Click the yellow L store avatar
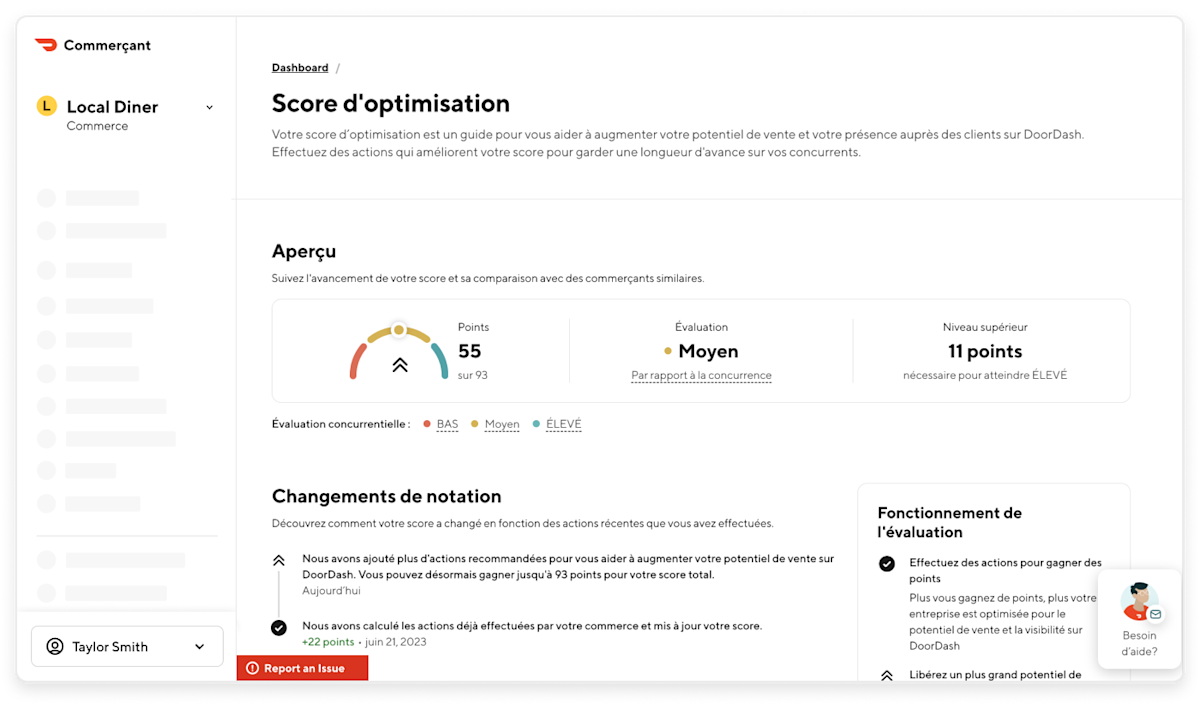 [46, 106]
